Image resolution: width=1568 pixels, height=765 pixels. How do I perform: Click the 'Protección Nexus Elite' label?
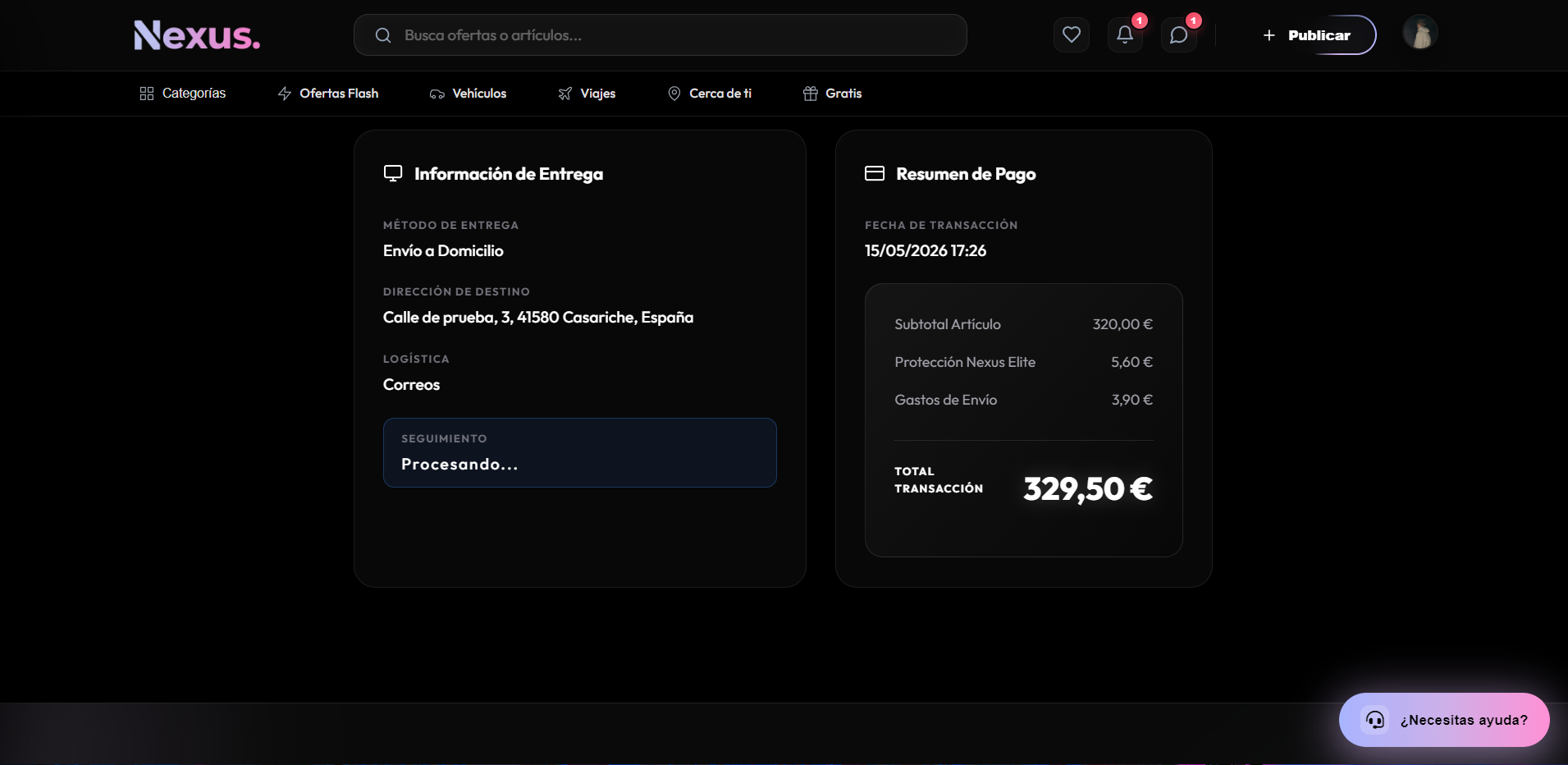pyautogui.click(x=965, y=362)
